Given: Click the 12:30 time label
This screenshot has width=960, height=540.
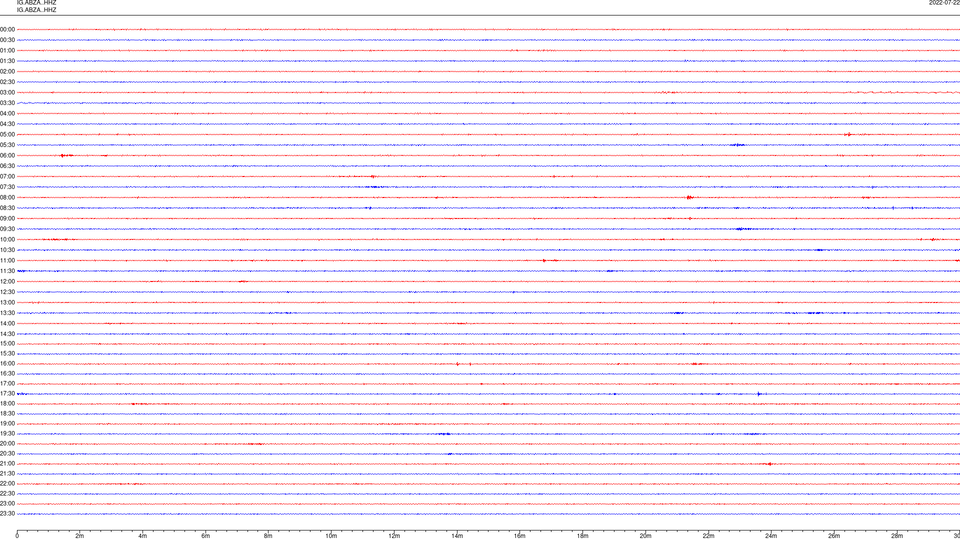Looking at the screenshot, I should [x=7, y=292].
